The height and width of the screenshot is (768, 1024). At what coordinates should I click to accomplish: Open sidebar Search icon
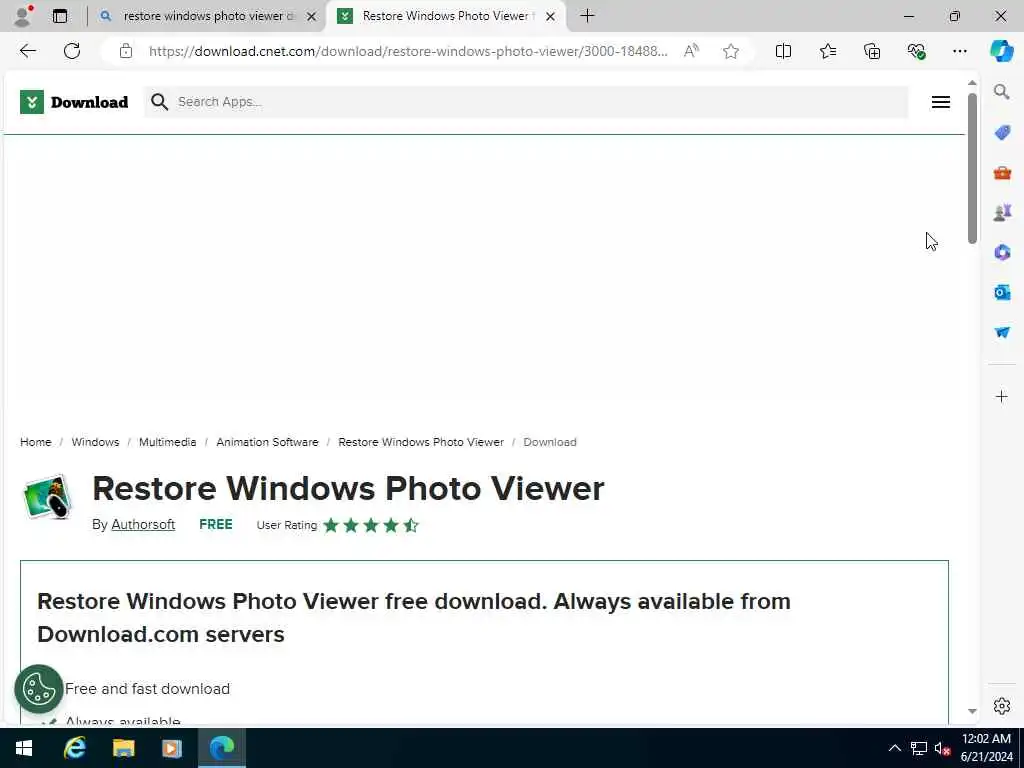[x=1002, y=92]
